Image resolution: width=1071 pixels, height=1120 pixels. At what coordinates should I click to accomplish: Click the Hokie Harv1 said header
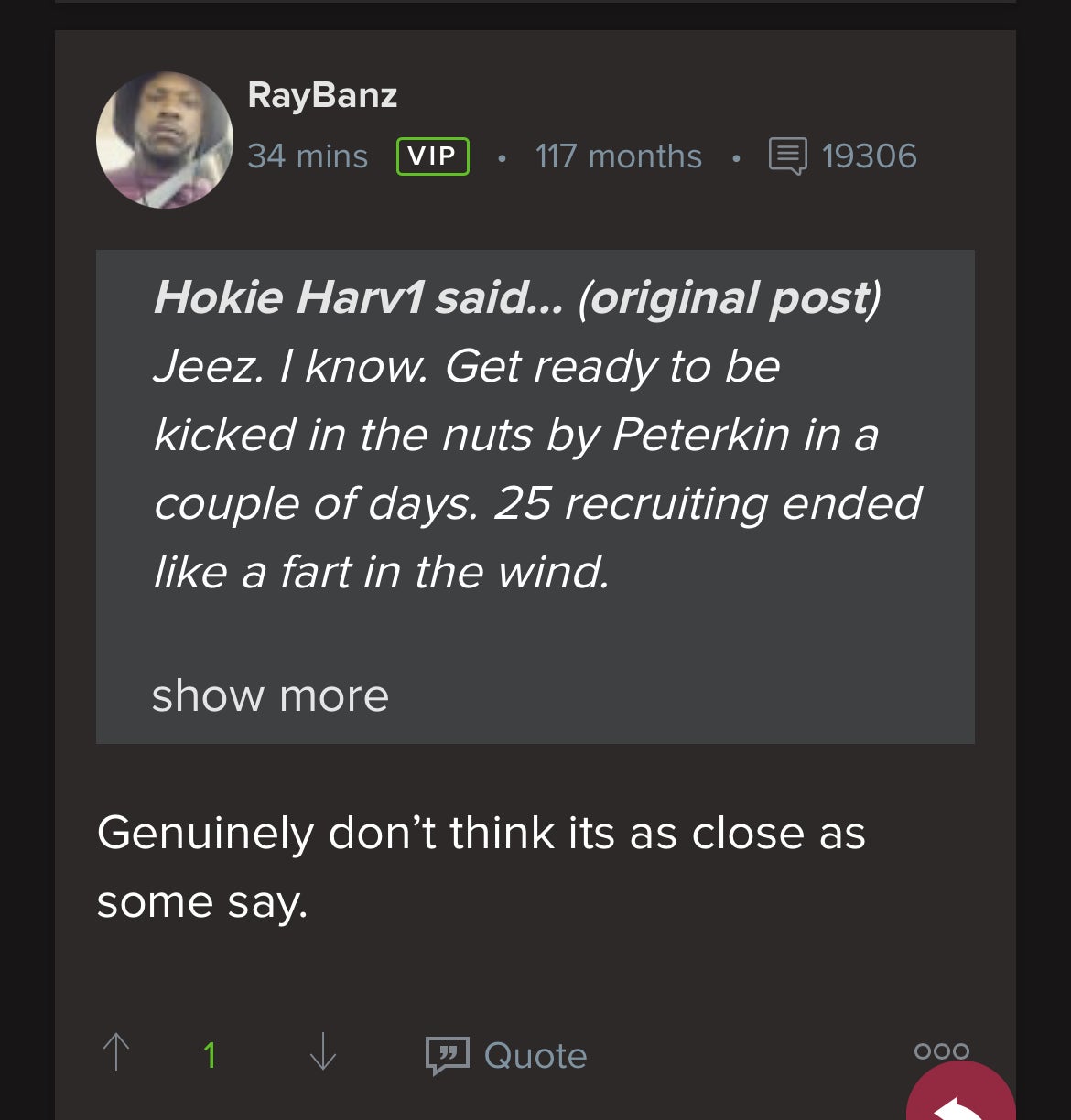click(x=357, y=297)
